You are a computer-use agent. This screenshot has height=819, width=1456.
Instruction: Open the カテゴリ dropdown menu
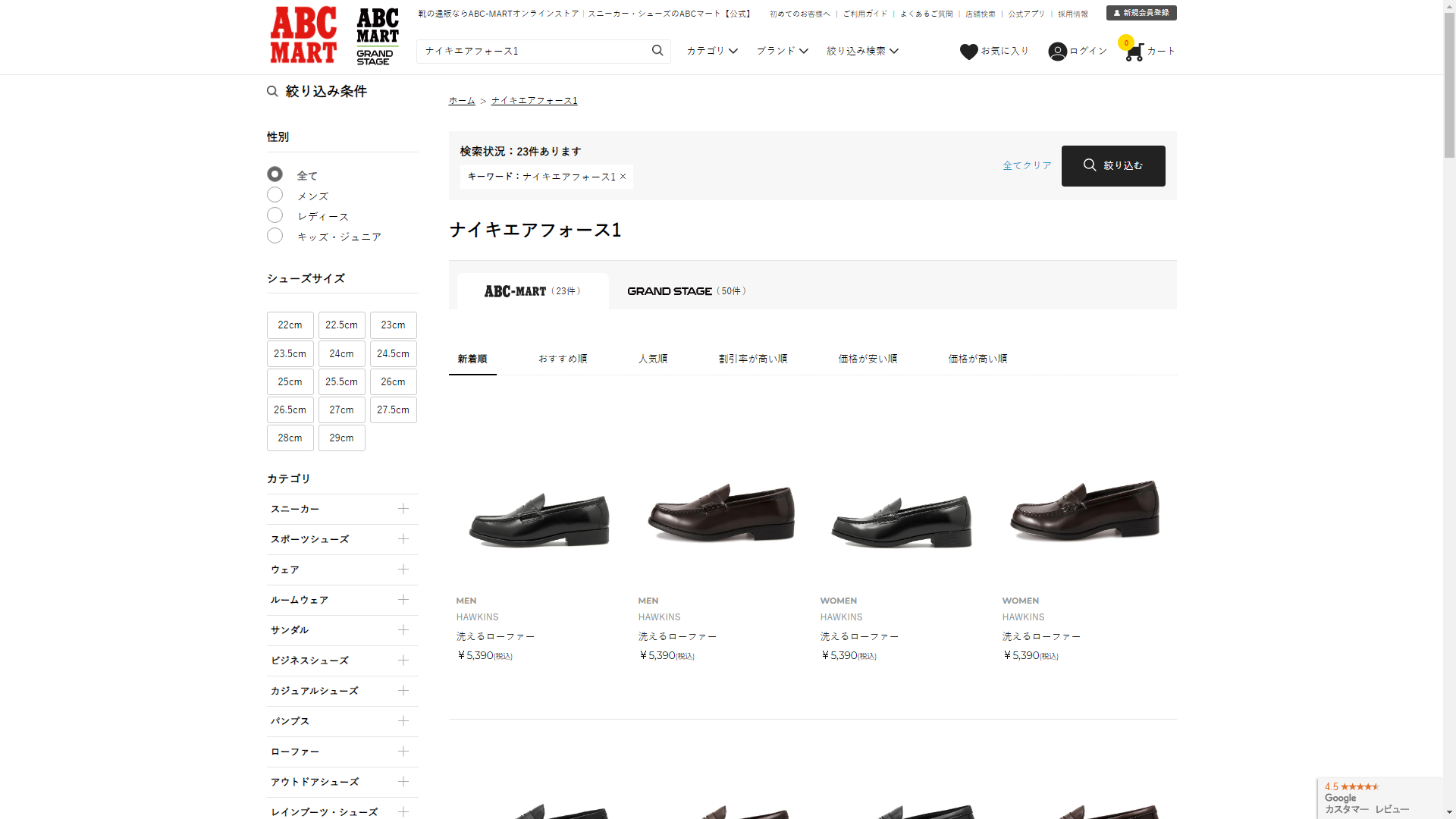click(712, 51)
